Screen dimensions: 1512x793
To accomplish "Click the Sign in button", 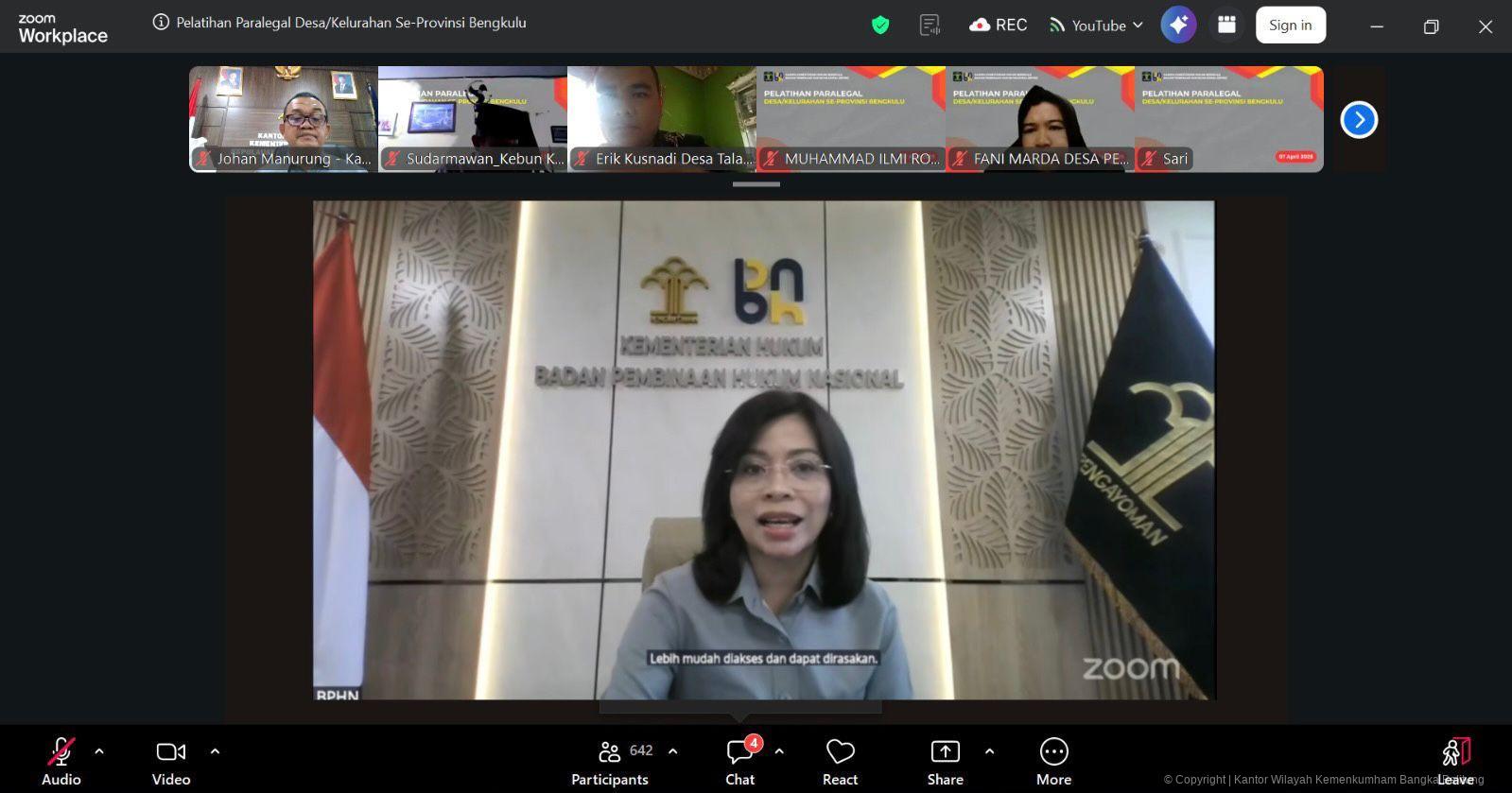I will [1290, 26].
